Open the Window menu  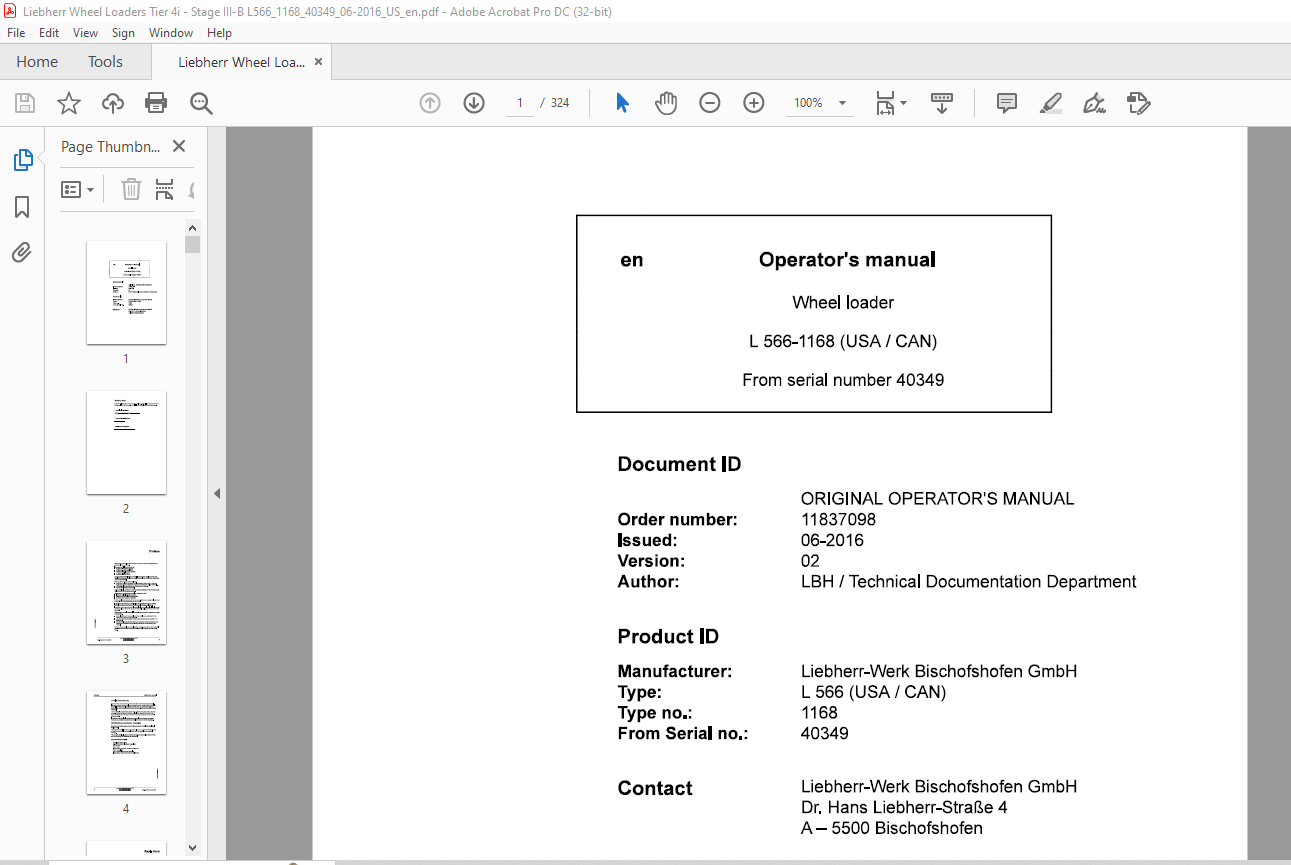click(171, 33)
